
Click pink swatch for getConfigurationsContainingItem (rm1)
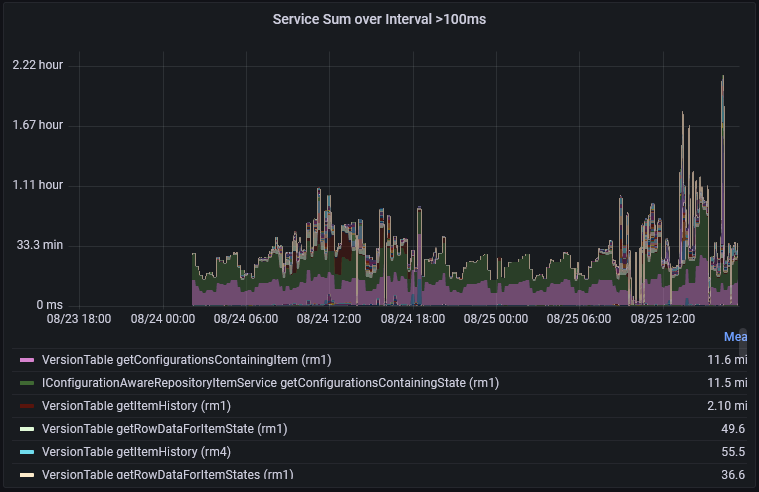pyautogui.click(x=27, y=359)
